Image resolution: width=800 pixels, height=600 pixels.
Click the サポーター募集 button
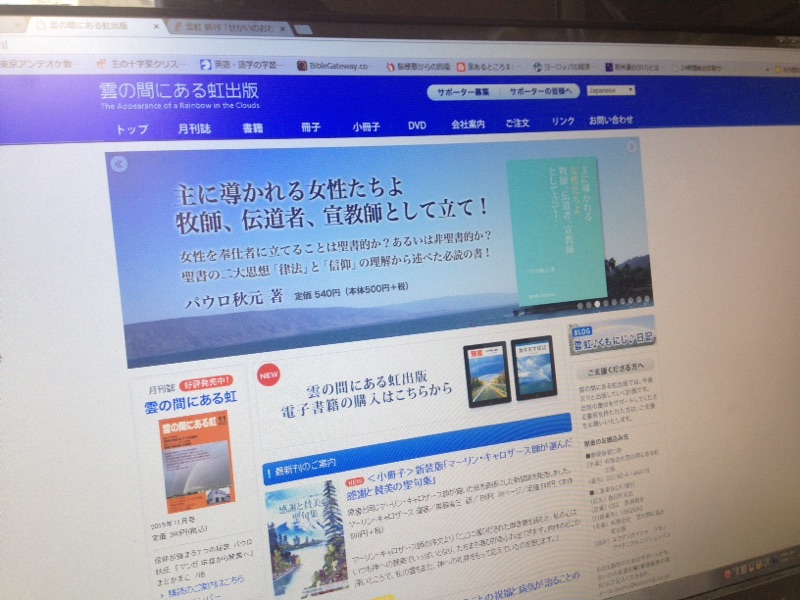(x=462, y=92)
